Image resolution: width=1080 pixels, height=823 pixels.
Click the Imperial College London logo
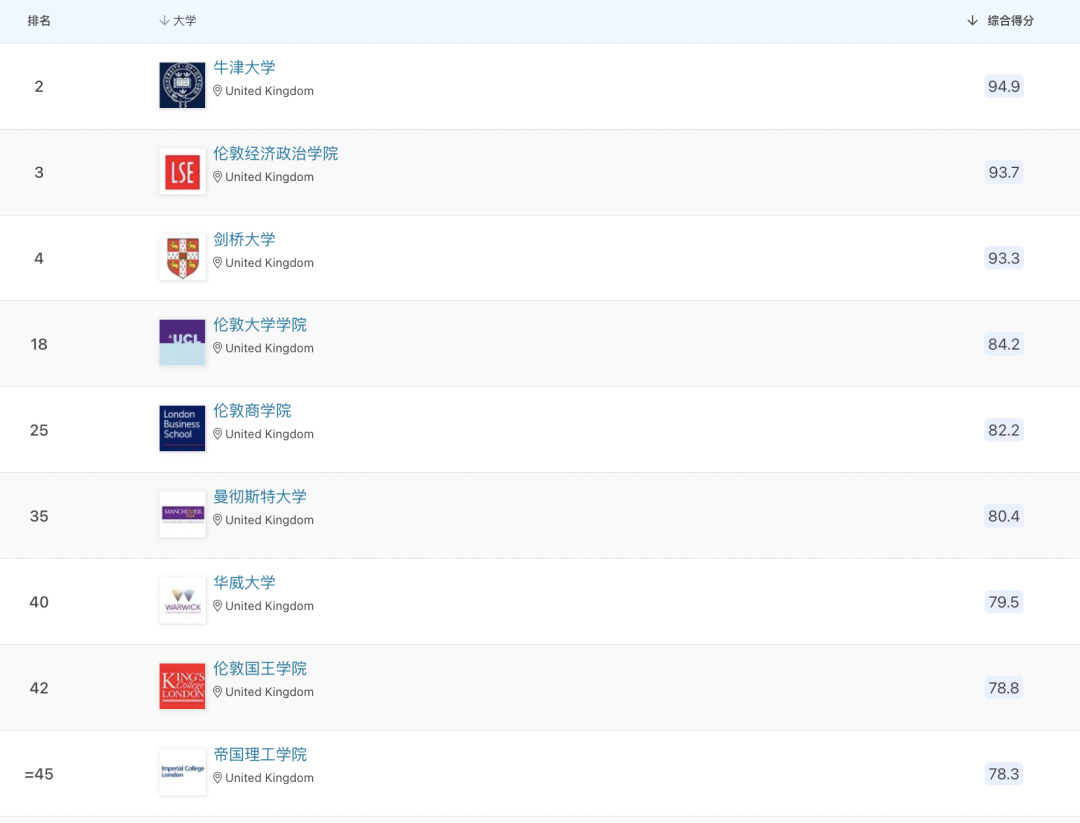click(x=183, y=773)
